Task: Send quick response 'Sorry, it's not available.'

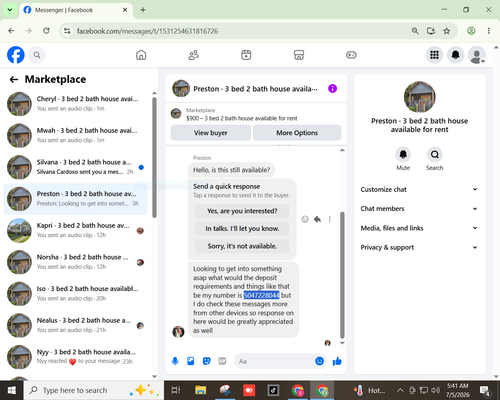Action: click(x=242, y=246)
